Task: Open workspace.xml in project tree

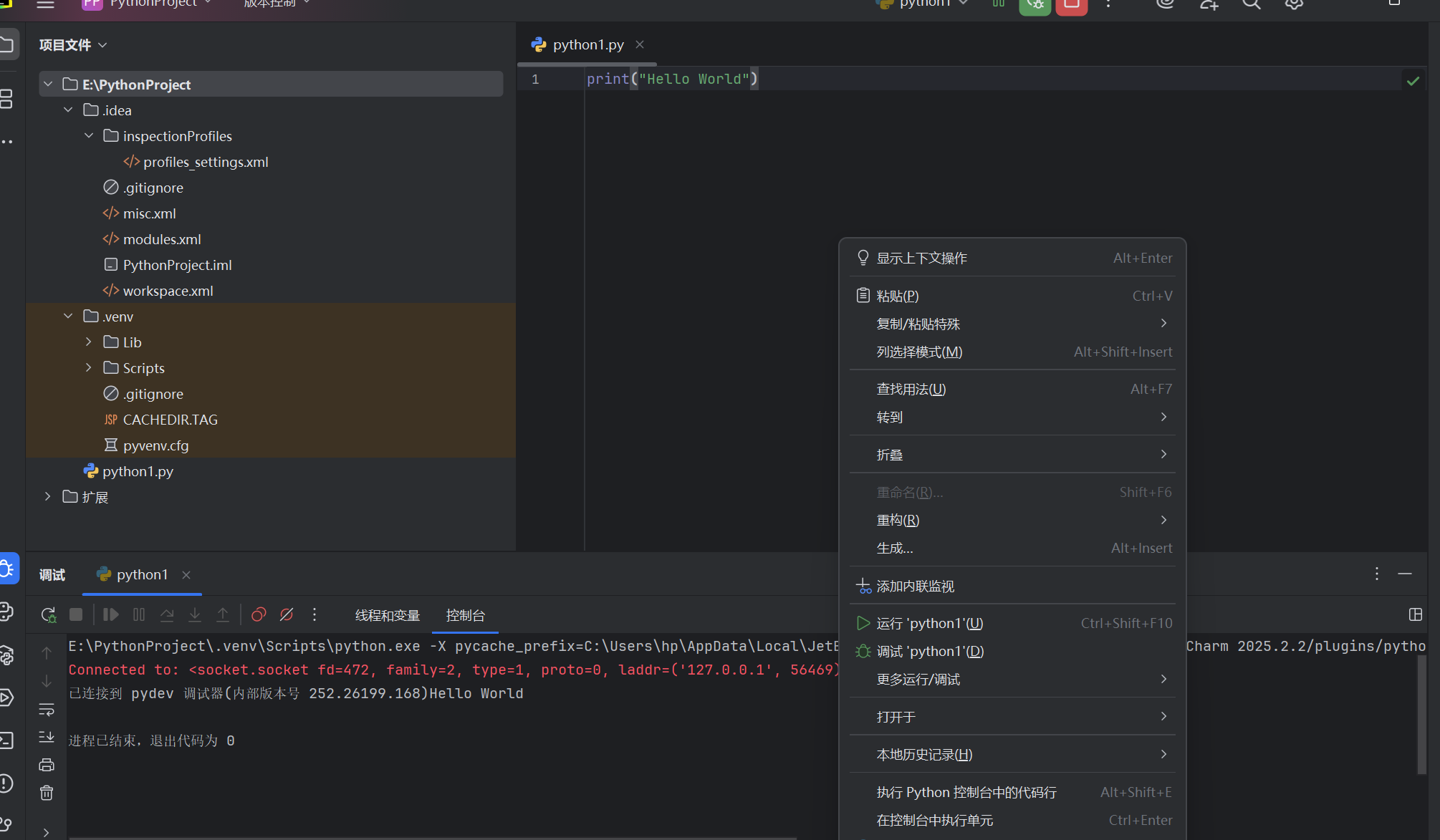Action: point(168,291)
